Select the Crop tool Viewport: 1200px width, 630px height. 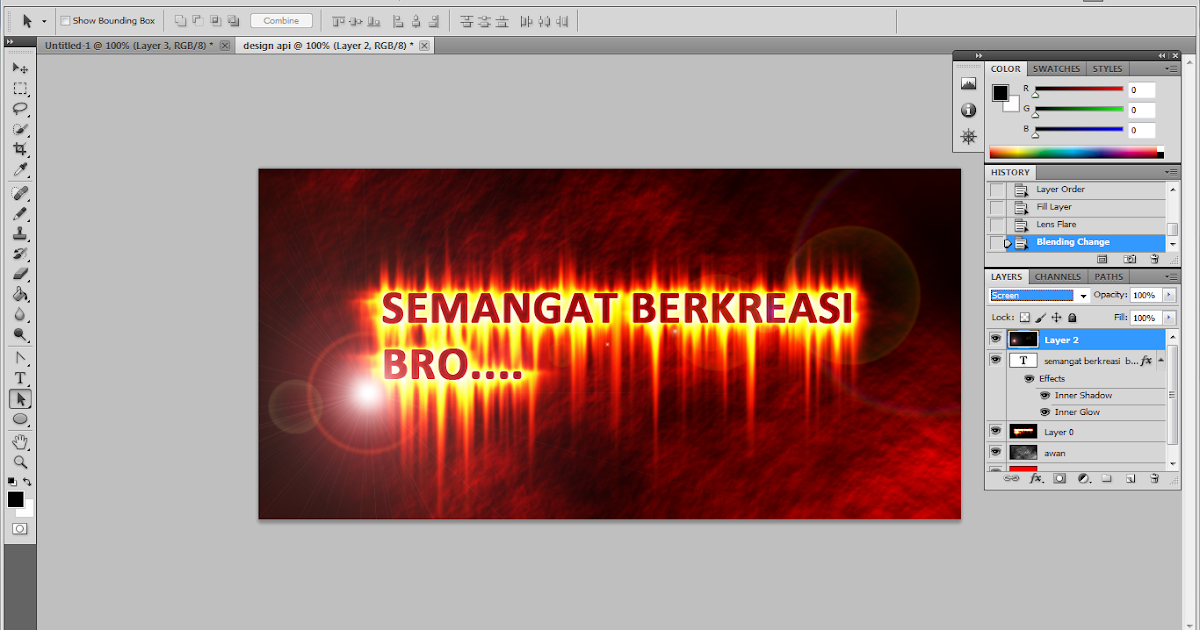coord(20,149)
